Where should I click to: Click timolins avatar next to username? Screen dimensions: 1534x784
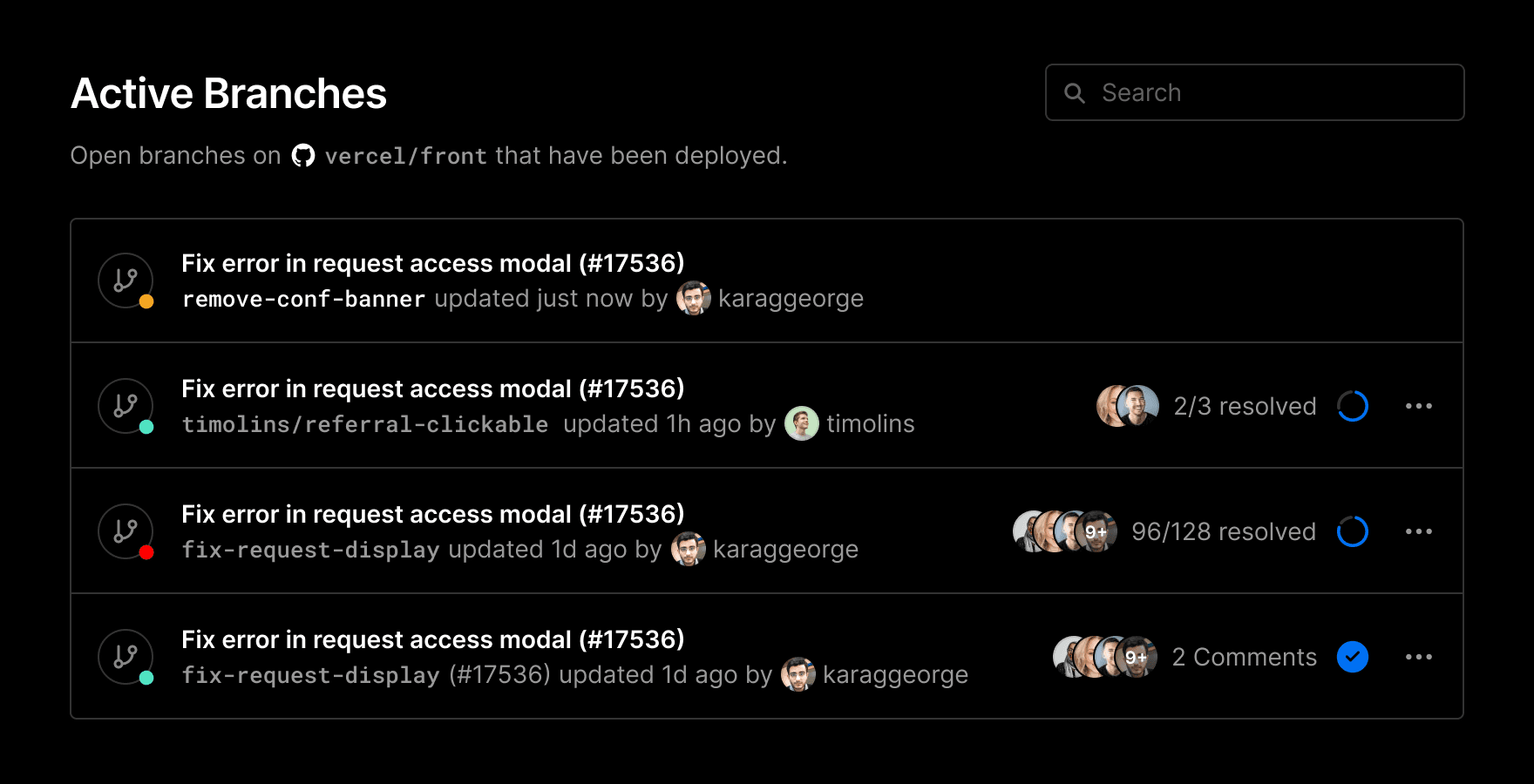pyautogui.click(x=802, y=424)
